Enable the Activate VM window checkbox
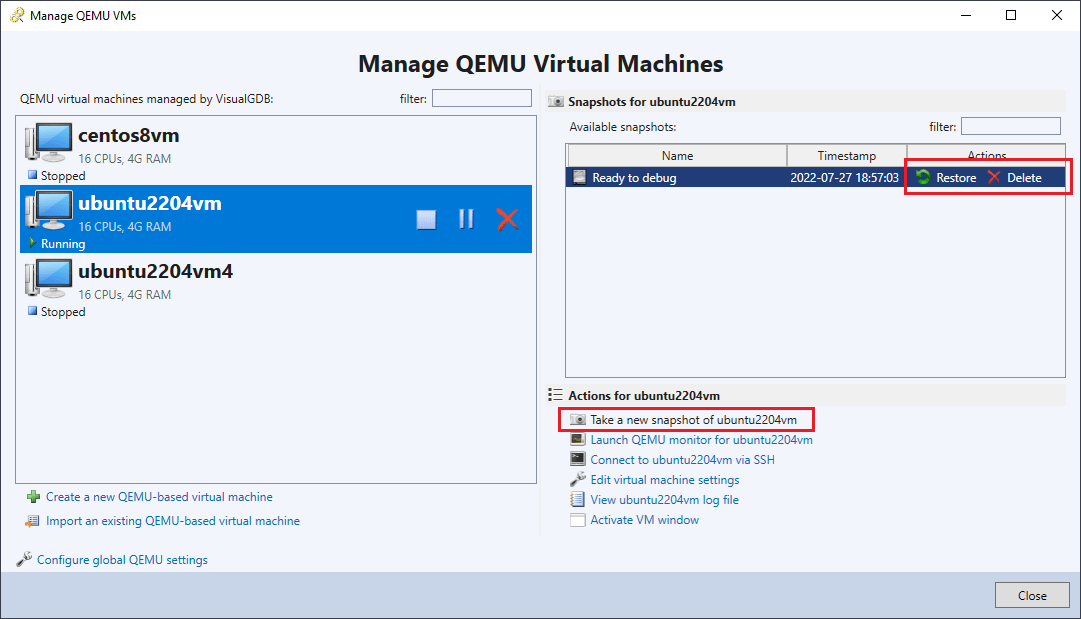This screenshot has height=619, width=1081. [580, 519]
